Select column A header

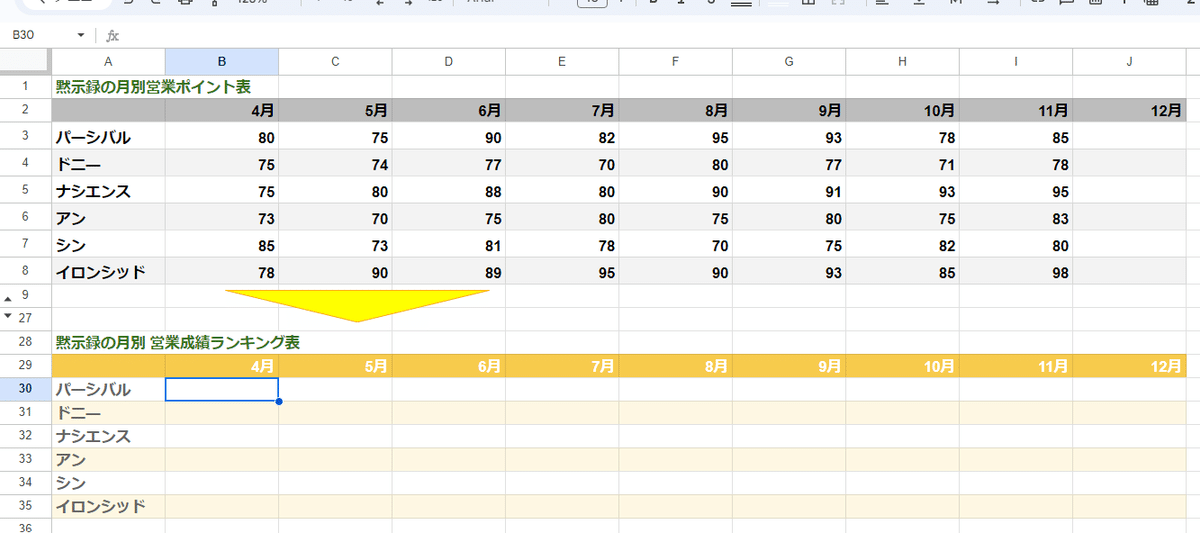tap(108, 62)
